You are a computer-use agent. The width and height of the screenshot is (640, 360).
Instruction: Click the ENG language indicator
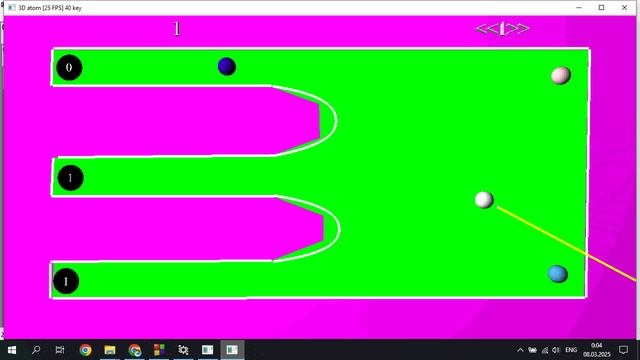click(571, 350)
